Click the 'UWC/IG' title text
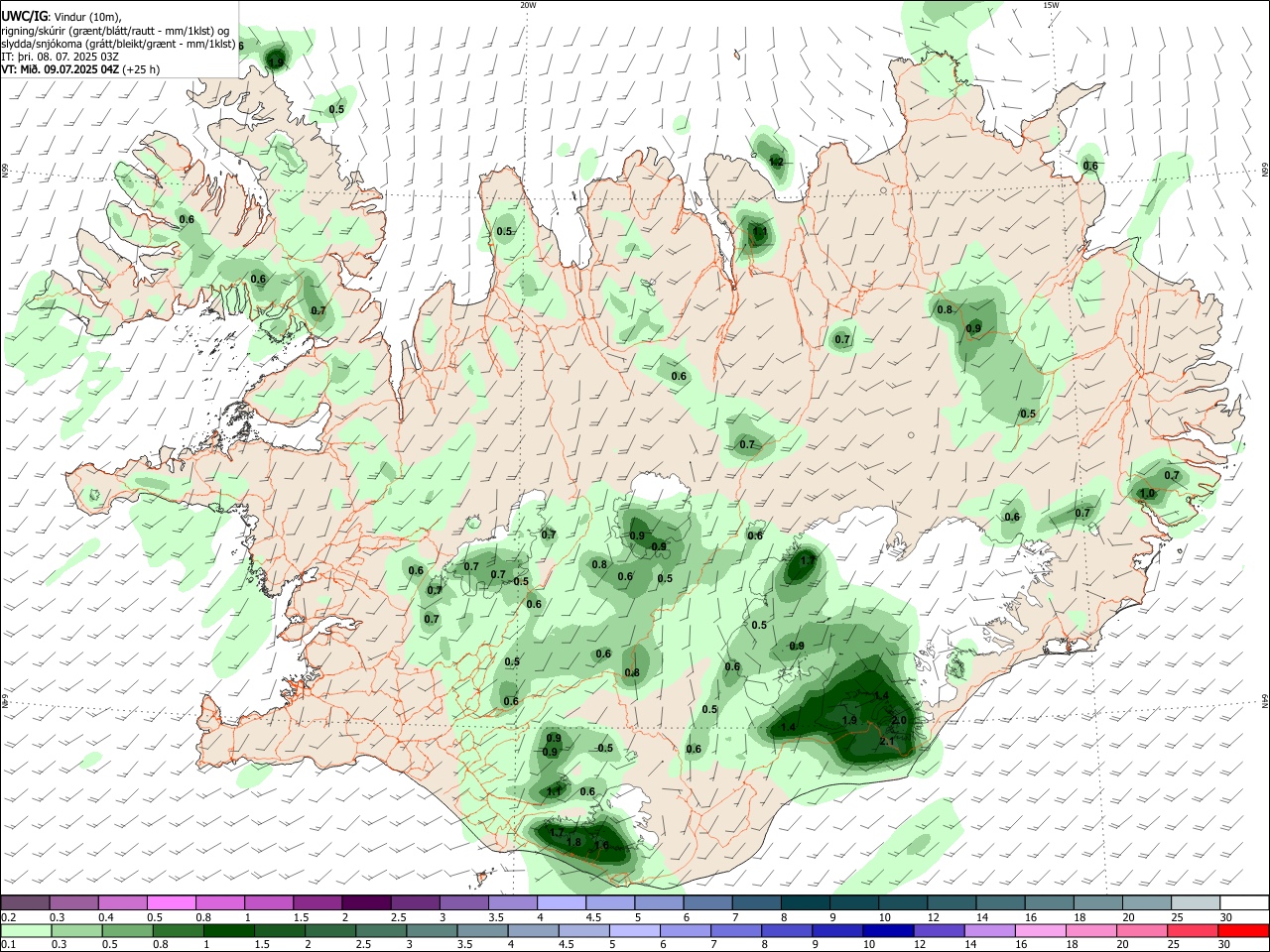Image resolution: width=1270 pixels, height=952 pixels. (23, 15)
